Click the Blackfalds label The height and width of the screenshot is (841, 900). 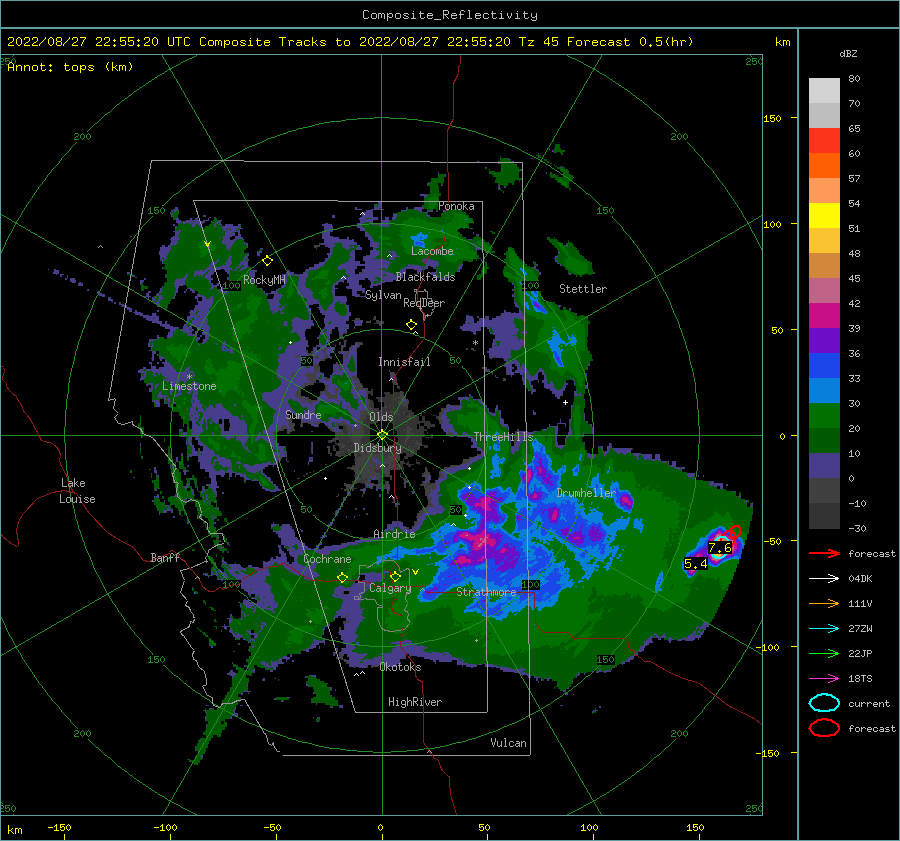(x=425, y=277)
